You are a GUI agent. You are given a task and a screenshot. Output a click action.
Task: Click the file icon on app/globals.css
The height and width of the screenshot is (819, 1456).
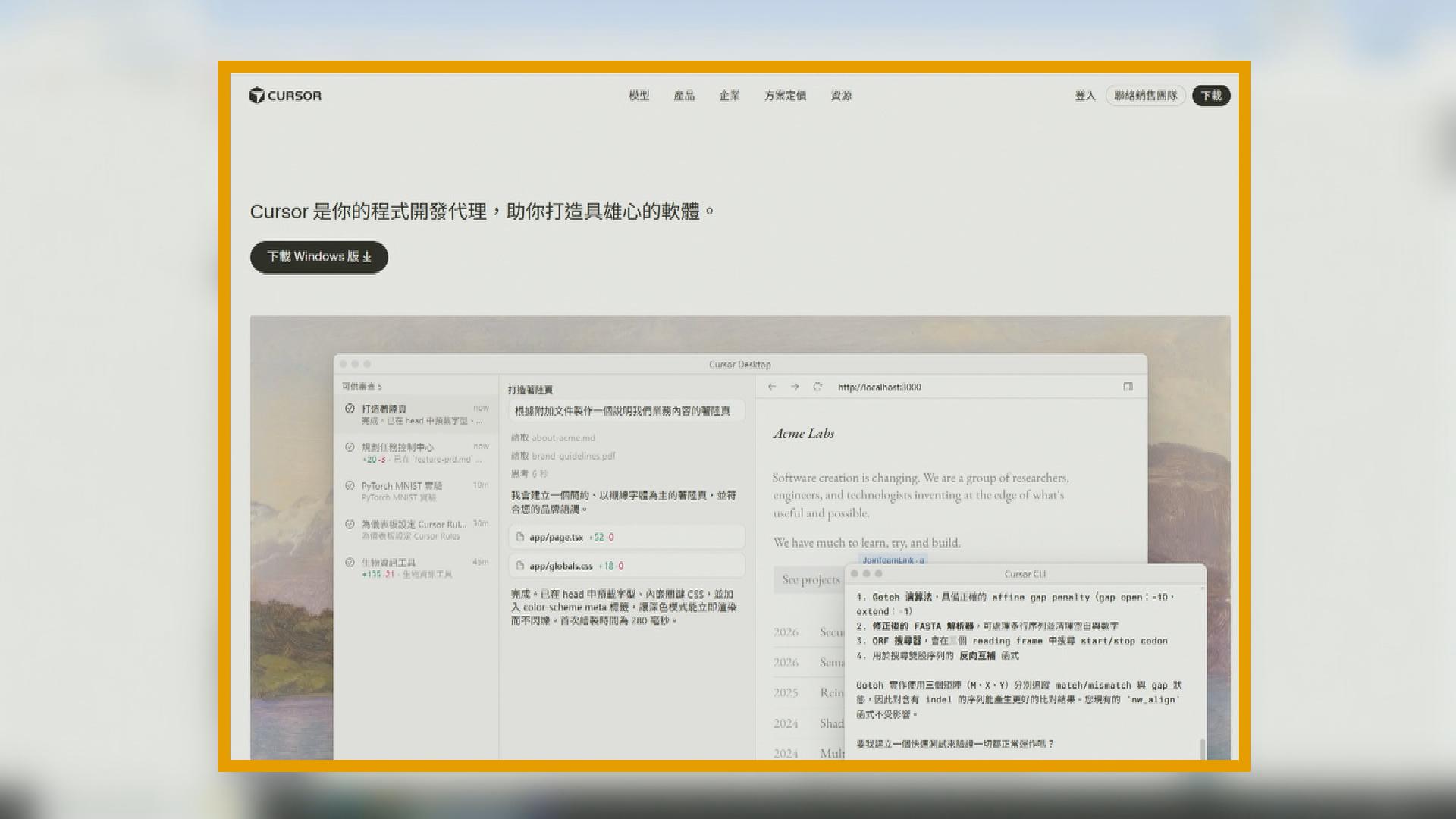point(520,566)
